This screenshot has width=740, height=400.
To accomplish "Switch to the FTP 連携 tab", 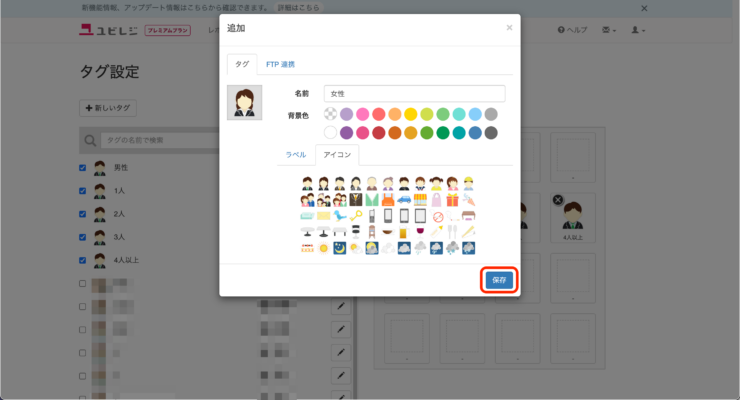I will (280, 64).
